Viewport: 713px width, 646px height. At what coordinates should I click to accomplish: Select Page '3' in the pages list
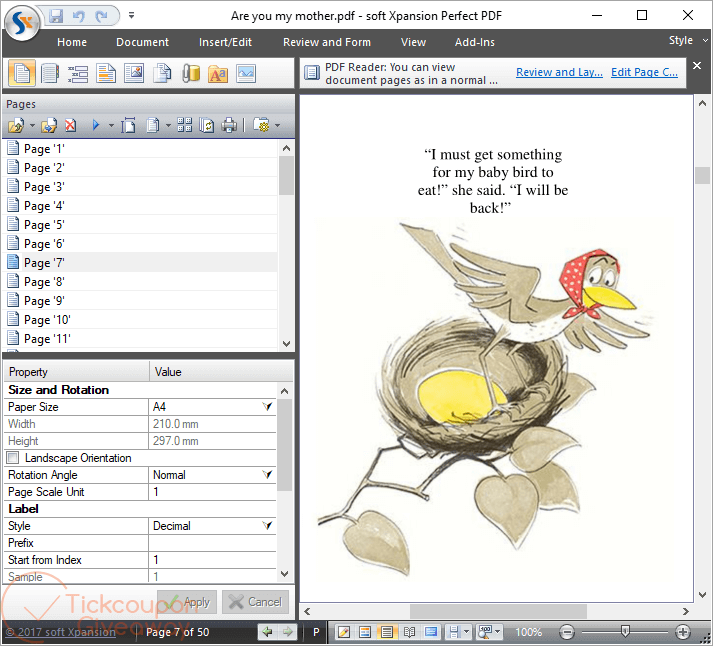pyautogui.click(x=142, y=187)
